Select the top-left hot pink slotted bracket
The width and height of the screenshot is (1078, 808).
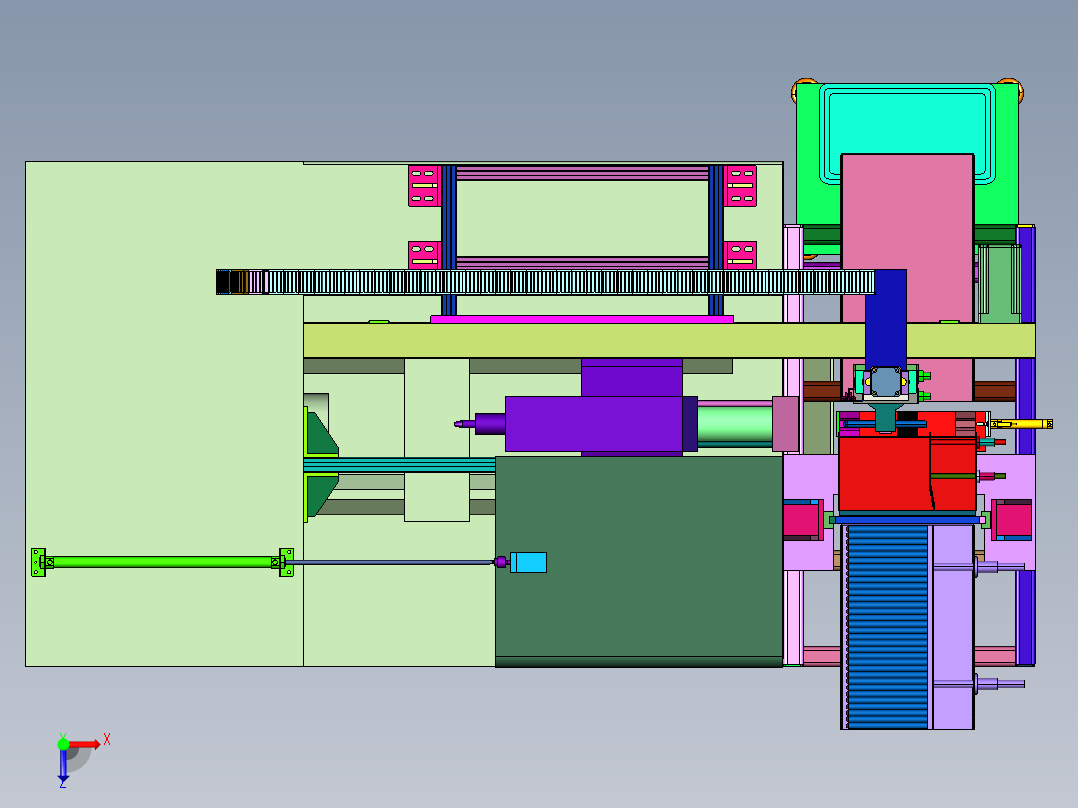[x=424, y=186]
